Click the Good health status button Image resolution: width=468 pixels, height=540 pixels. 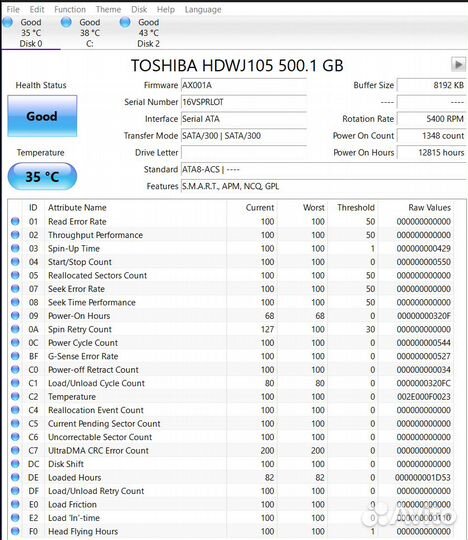pos(42,116)
